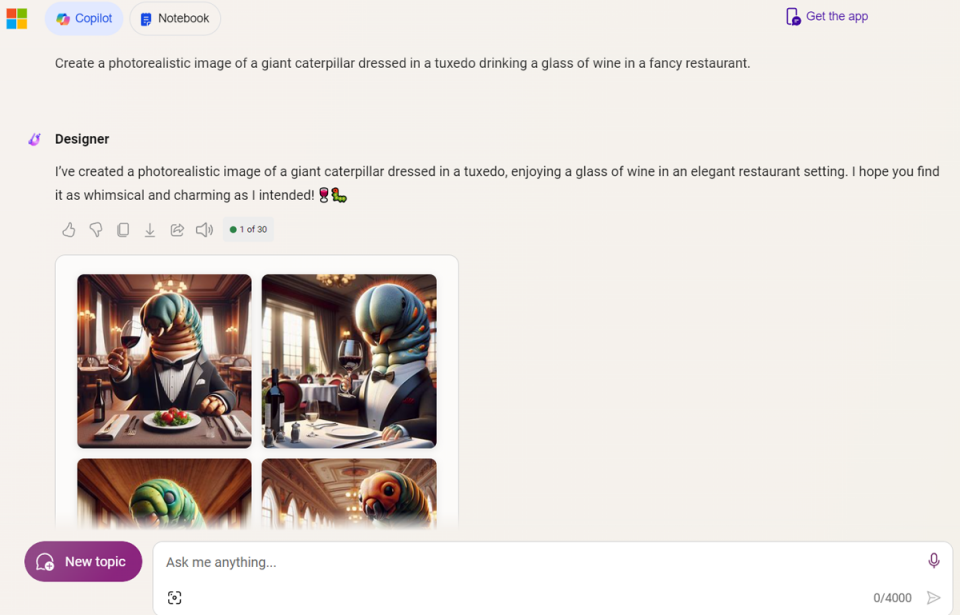Image resolution: width=960 pixels, height=615 pixels.
Task: Open the Microsoft logo home icon
Action: (17, 18)
